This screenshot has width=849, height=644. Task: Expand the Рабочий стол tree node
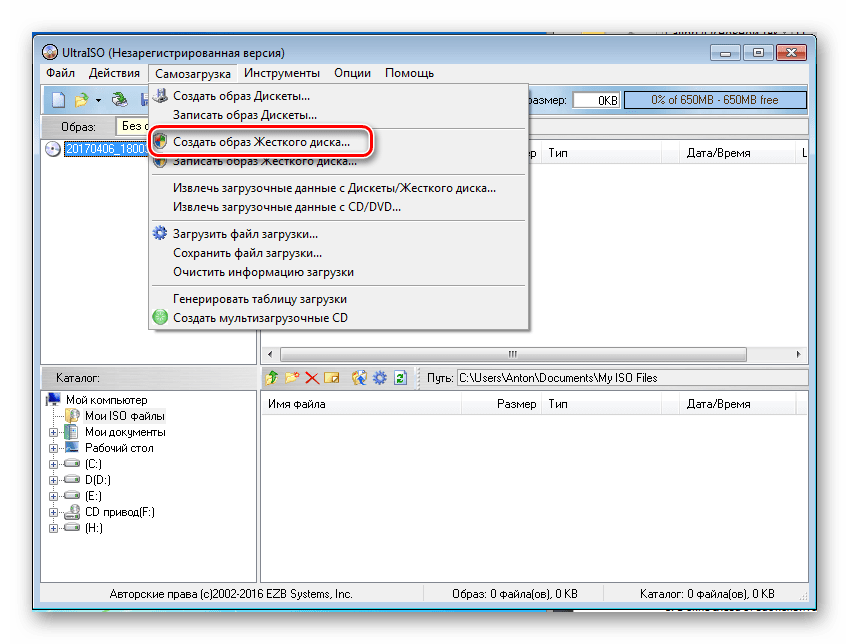coord(53,448)
